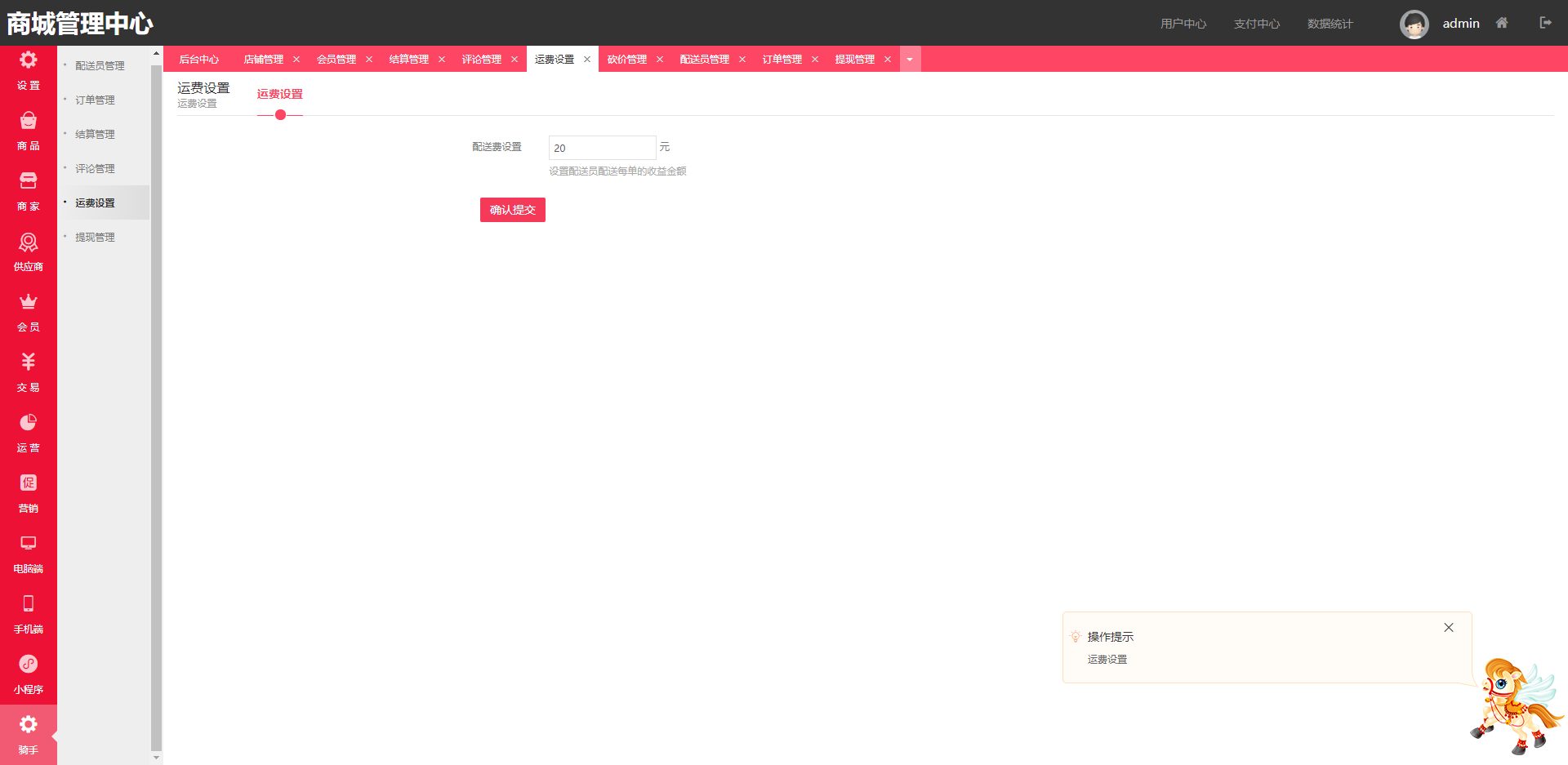The image size is (1568, 765).
Task: Click the home icon next to admin
Action: 1502,23
